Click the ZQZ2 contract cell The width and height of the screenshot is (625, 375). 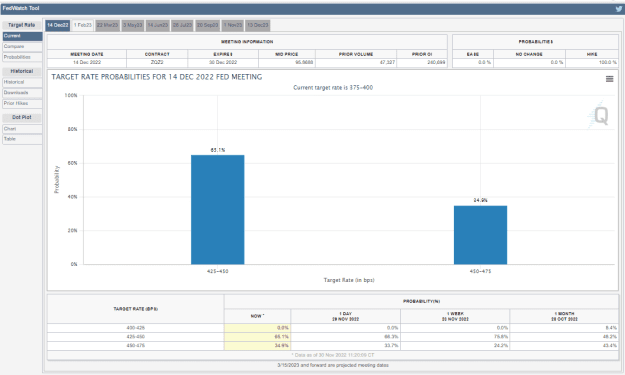[x=157, y=63]
